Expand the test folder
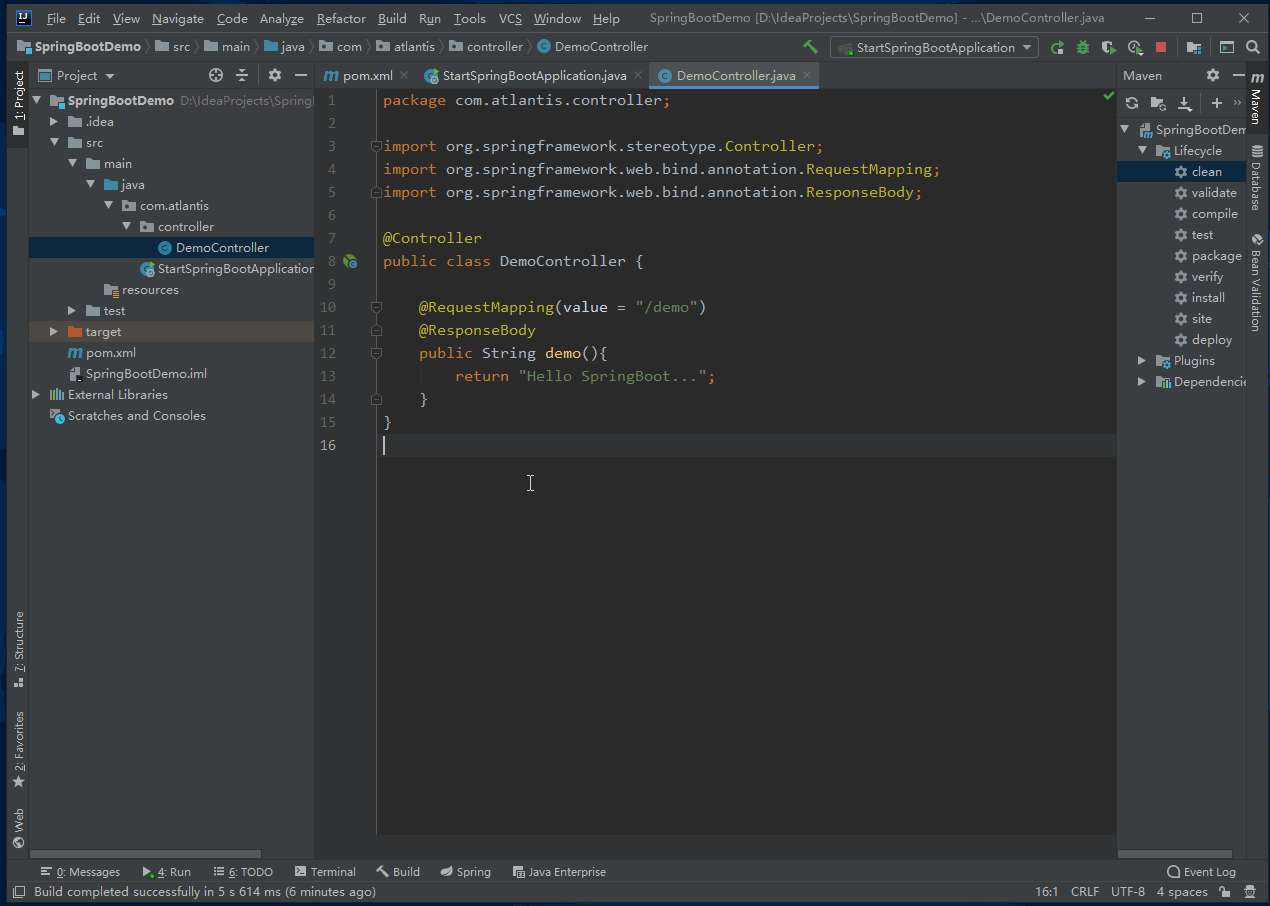Image resolution: width=1270 pixels, height=906 pixels. 72,311
